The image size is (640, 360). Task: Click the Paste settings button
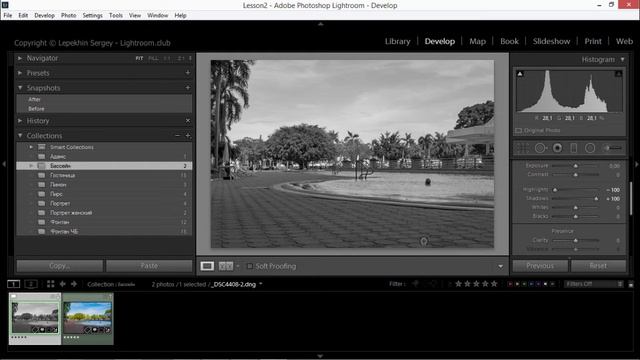click(x=149, y=266)
